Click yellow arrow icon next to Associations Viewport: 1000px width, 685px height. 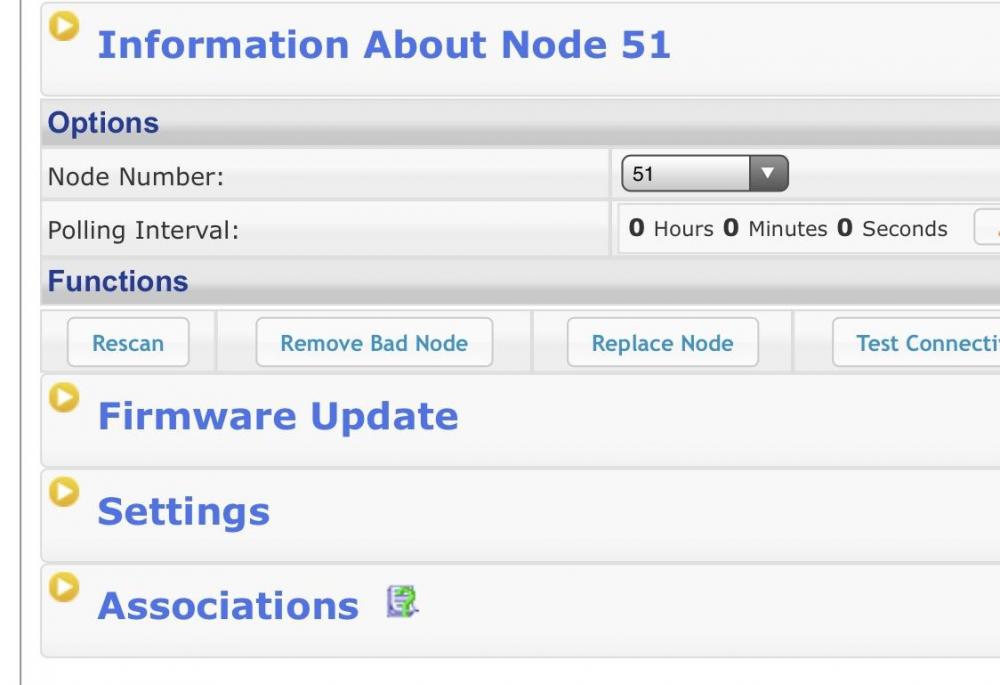[x=64, y=587]
